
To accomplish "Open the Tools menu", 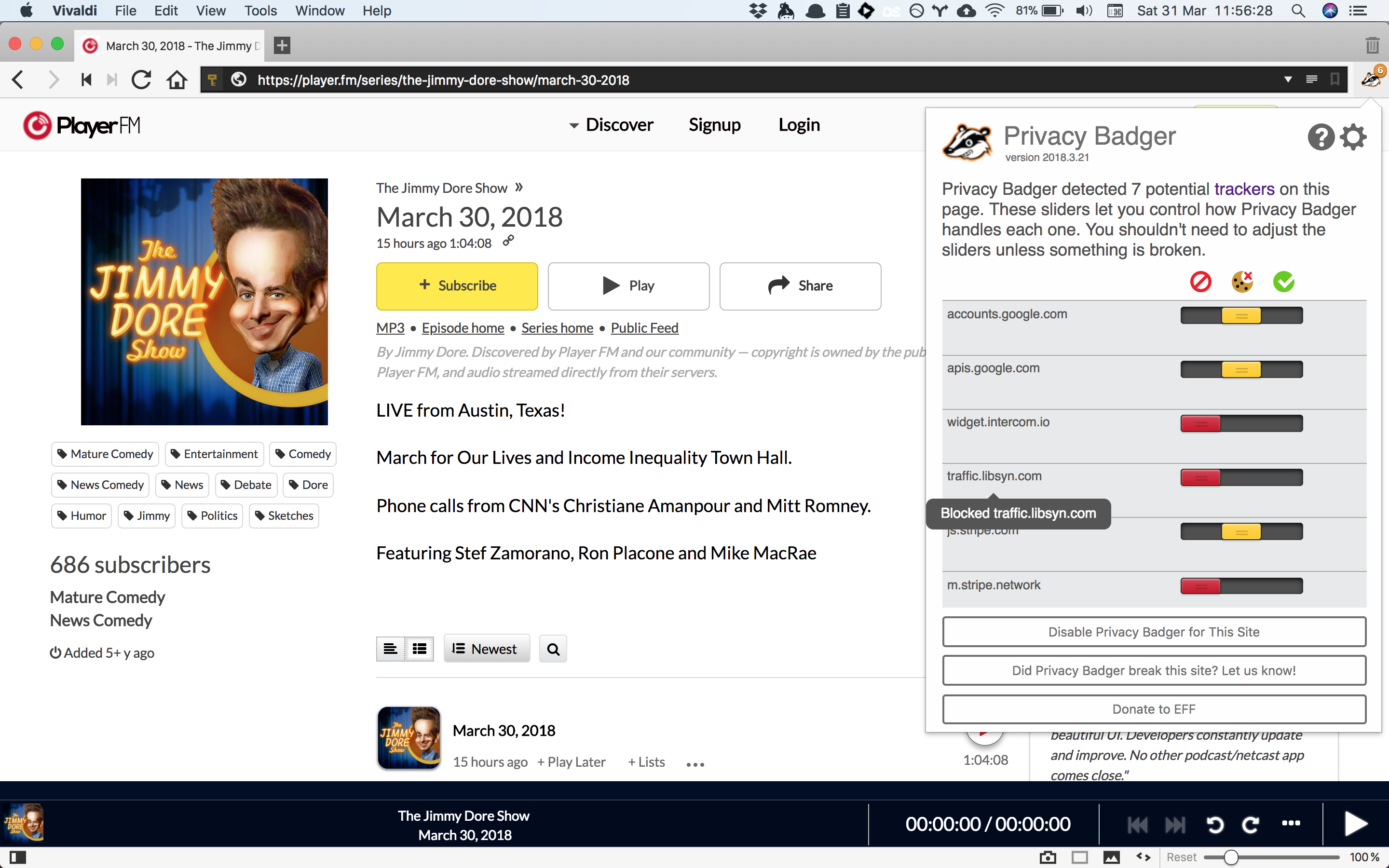I will [x=260, y=10].
